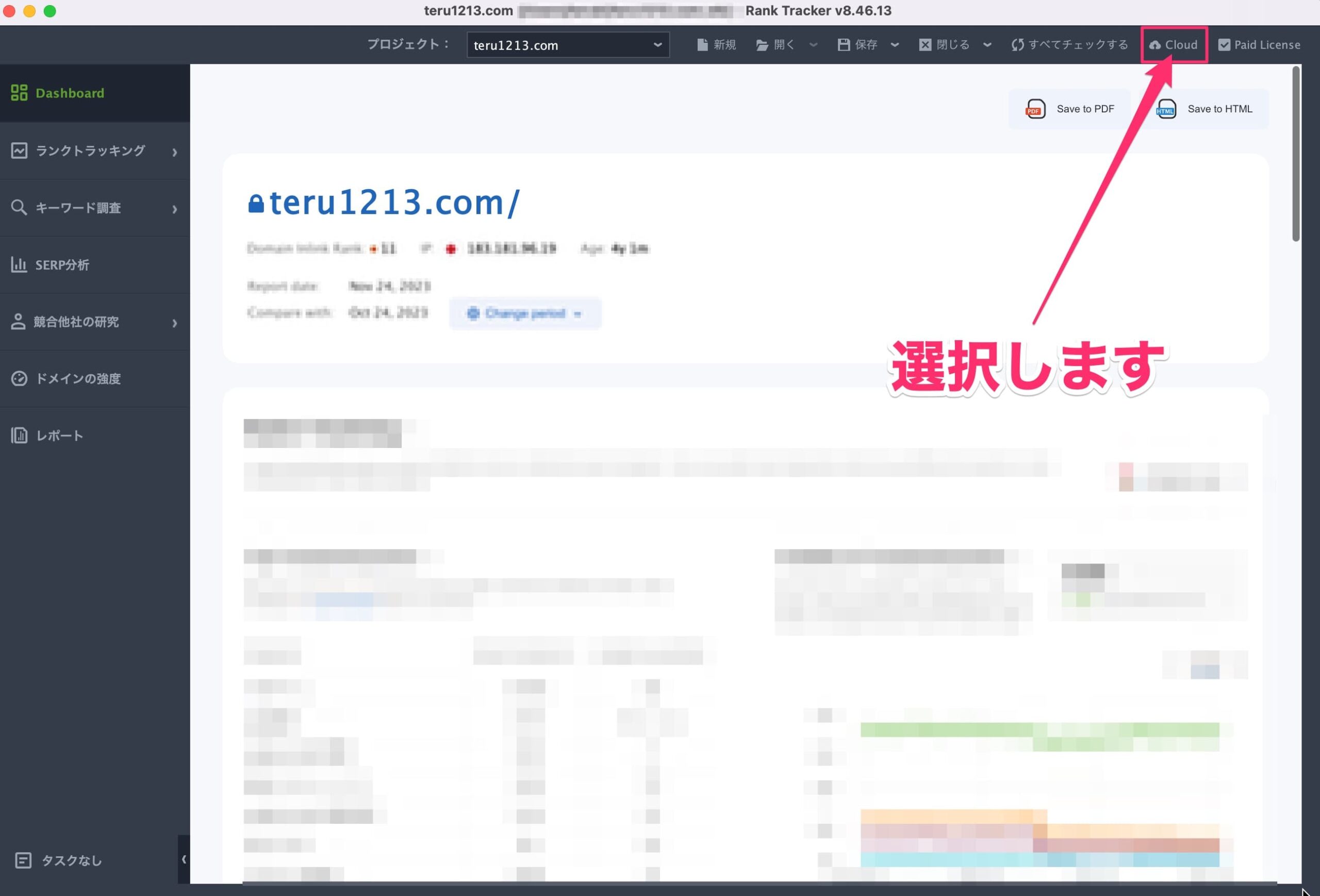The height and width of the screenshot is (896, 1320).
Task: Click the キーワード調査 magnifier icon
Action: tap(19, 208)
